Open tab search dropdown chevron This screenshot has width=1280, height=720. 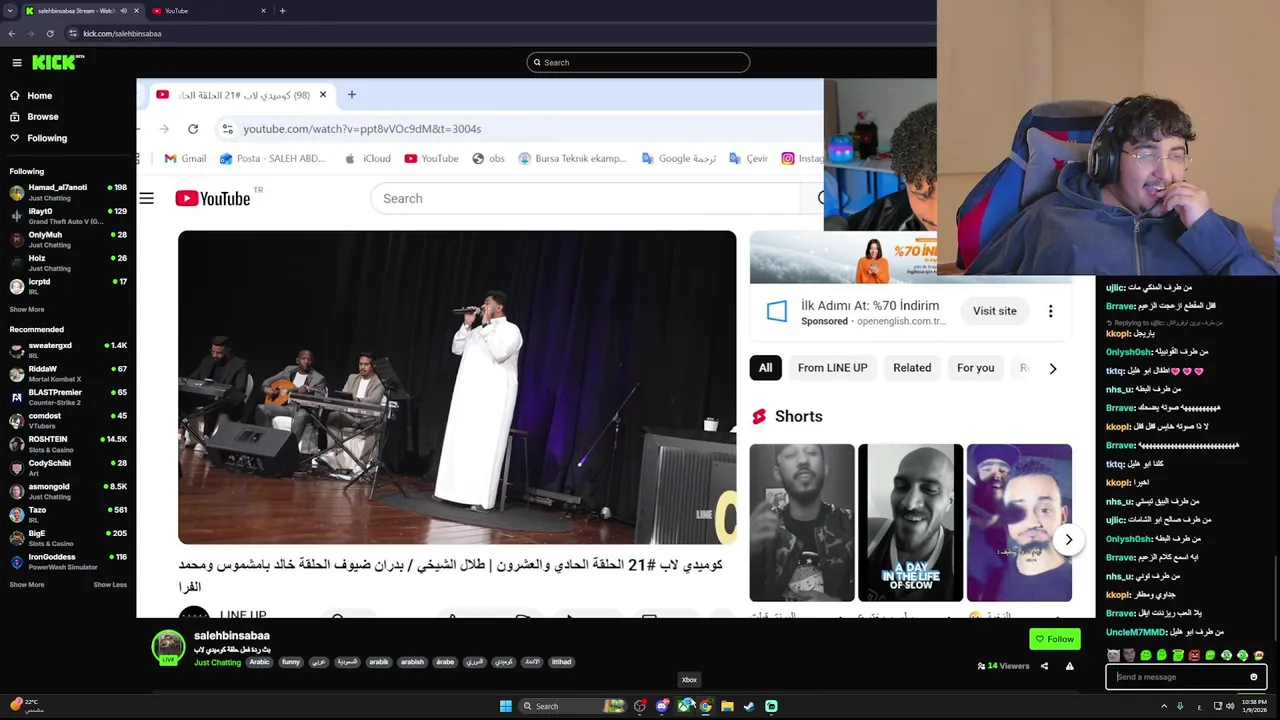coord(9,11)
